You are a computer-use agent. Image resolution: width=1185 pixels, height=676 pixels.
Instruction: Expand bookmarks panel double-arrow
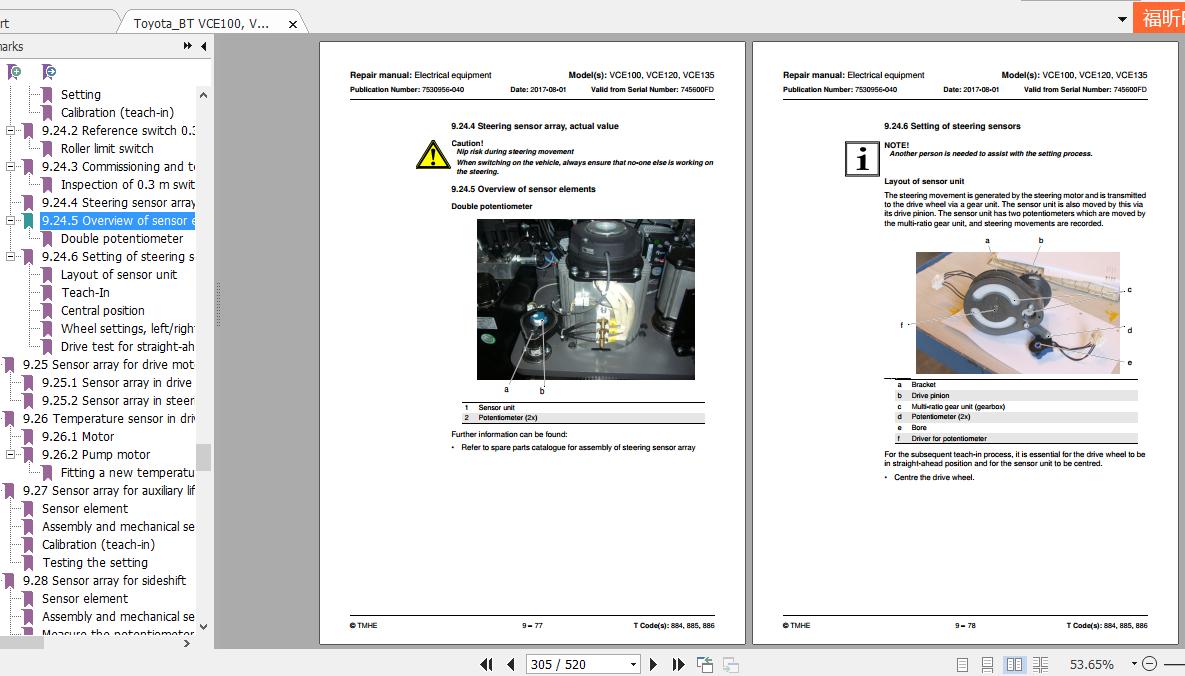point(187,46)
